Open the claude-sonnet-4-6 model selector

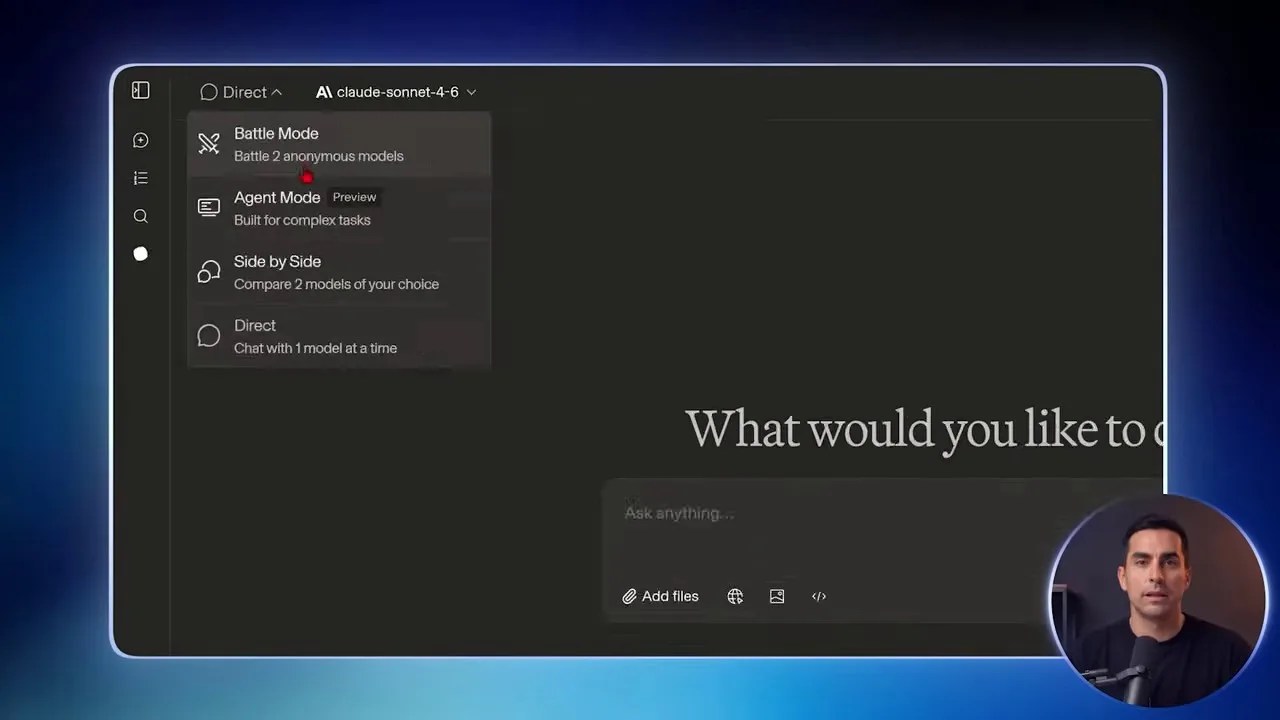coord(396,92)
